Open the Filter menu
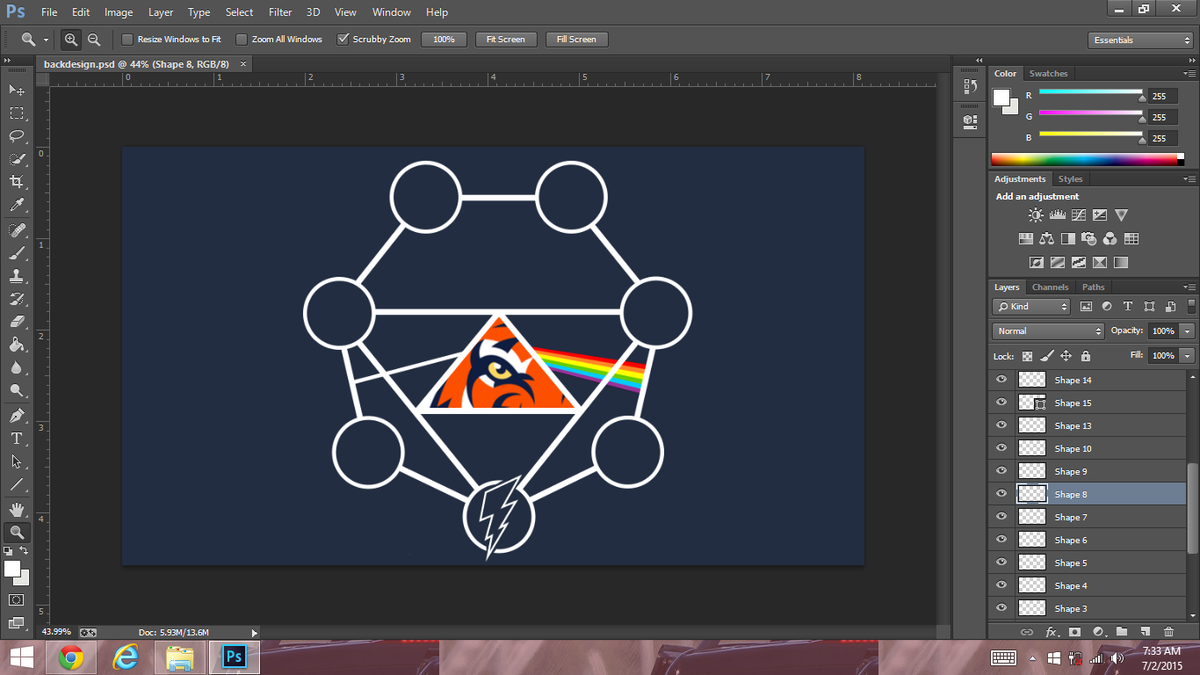 [280, 12]
